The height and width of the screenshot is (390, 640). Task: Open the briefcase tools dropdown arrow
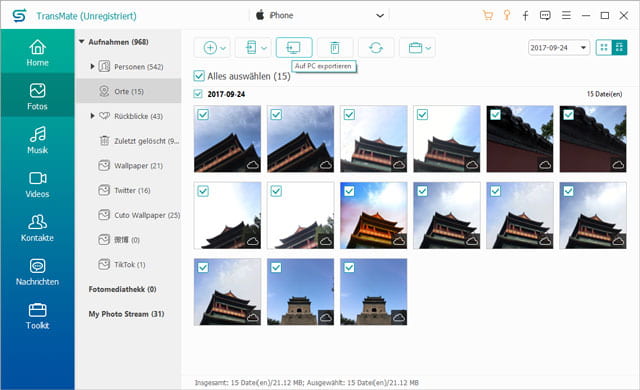point(428,48)
